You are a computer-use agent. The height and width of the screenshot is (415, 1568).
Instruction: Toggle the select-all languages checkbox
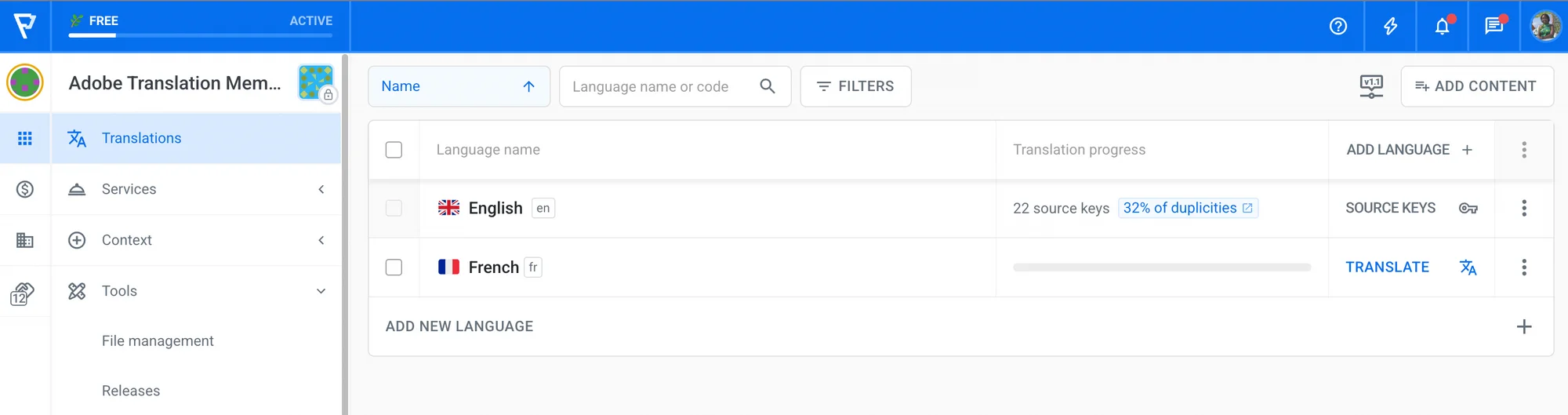[x=394, y=150]
